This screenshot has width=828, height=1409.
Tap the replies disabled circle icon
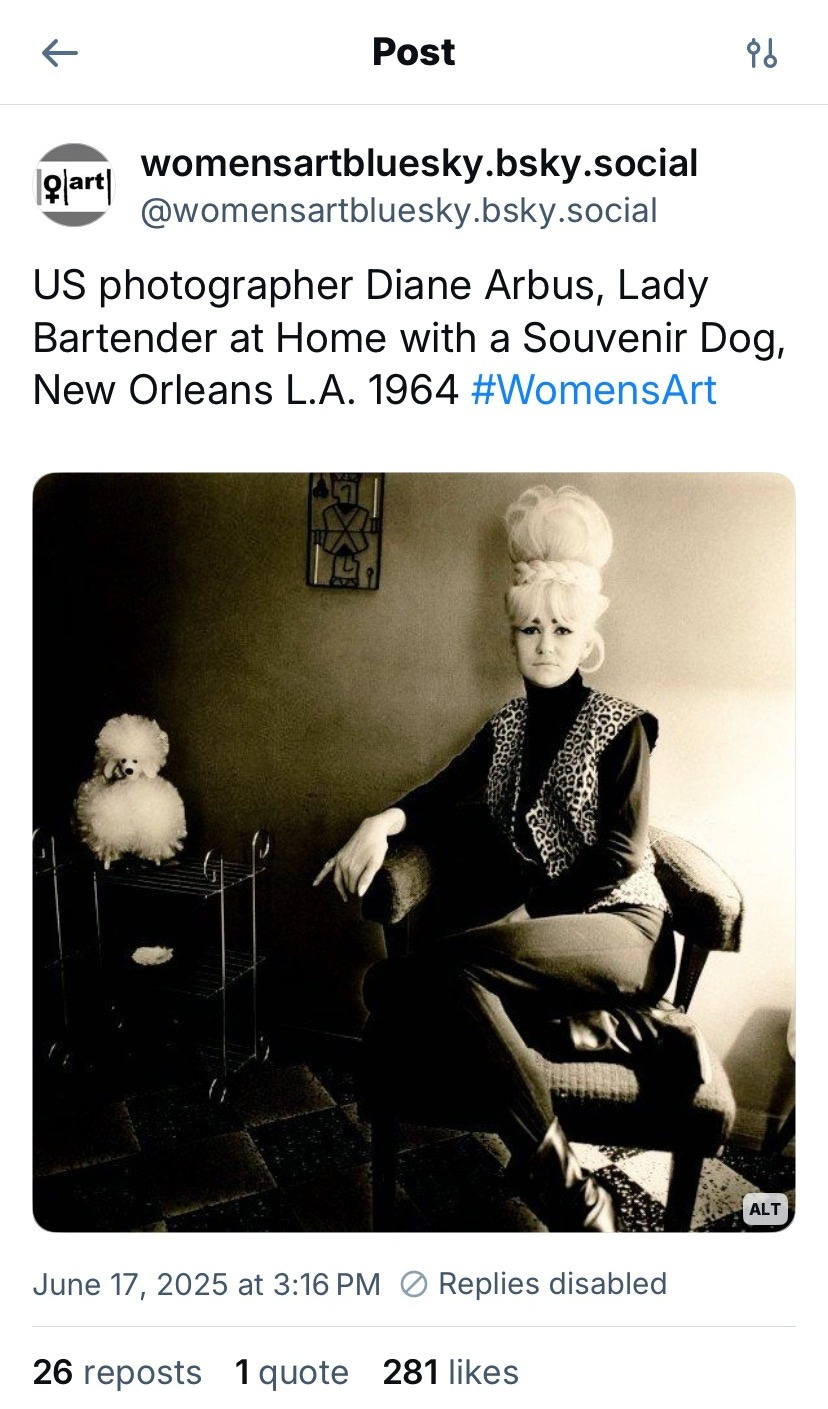[412, 1284]
